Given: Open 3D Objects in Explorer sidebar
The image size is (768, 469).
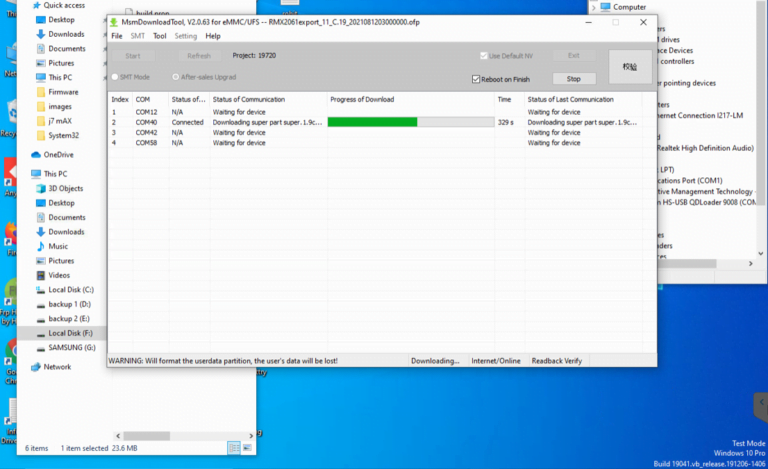Looking at the screenshot, I should (66, 188).
